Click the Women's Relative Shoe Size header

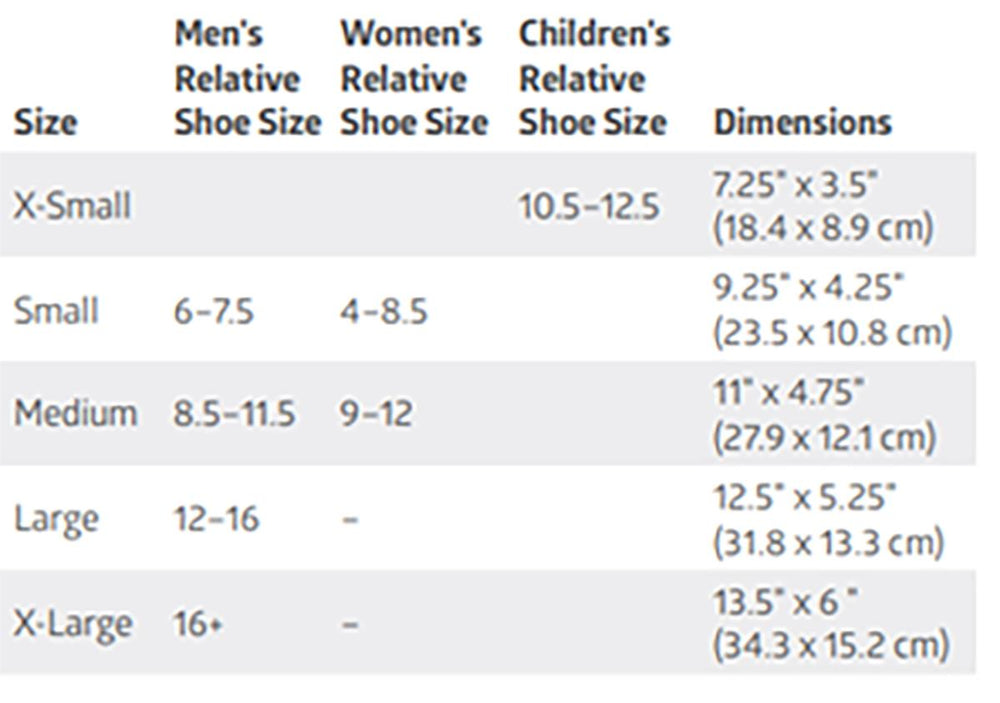pos(414,78)
